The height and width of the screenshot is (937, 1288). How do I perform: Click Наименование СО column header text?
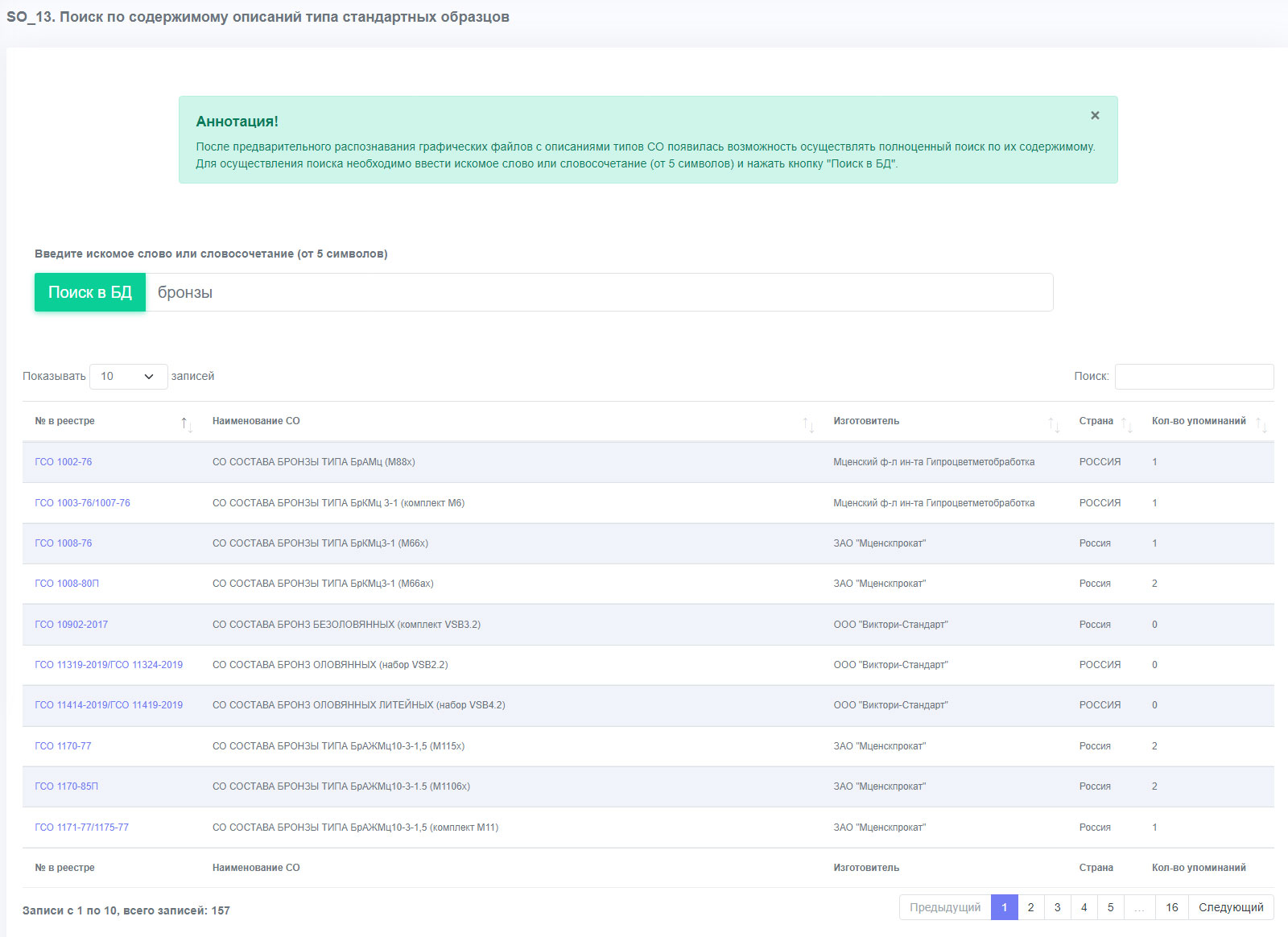(256, 421)
